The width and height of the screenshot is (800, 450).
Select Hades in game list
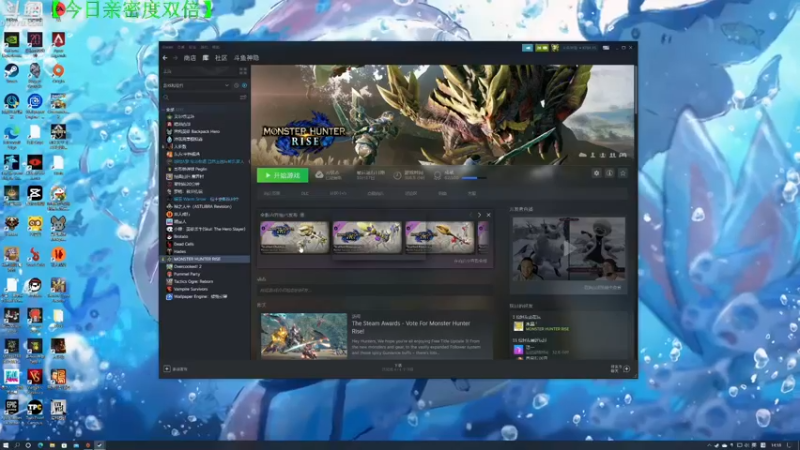(180, 252)
